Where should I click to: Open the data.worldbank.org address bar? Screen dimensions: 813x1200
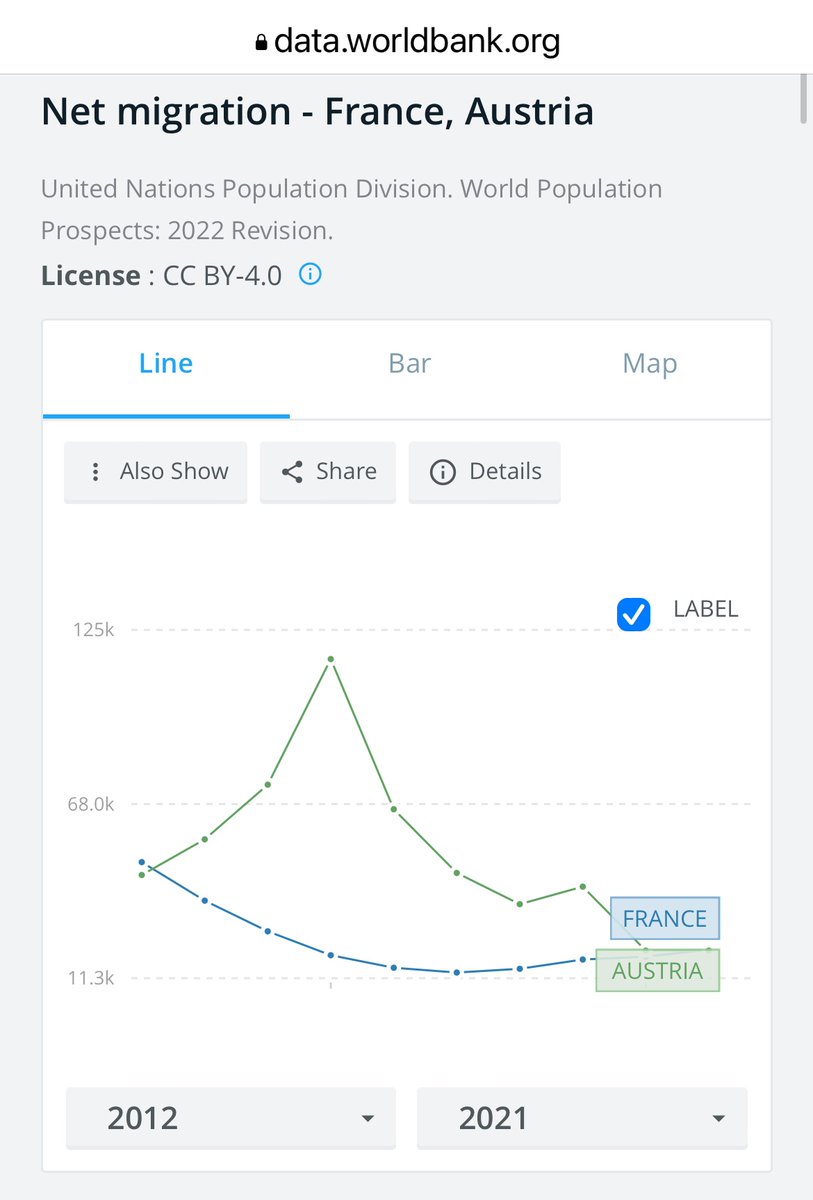(407, 41)
